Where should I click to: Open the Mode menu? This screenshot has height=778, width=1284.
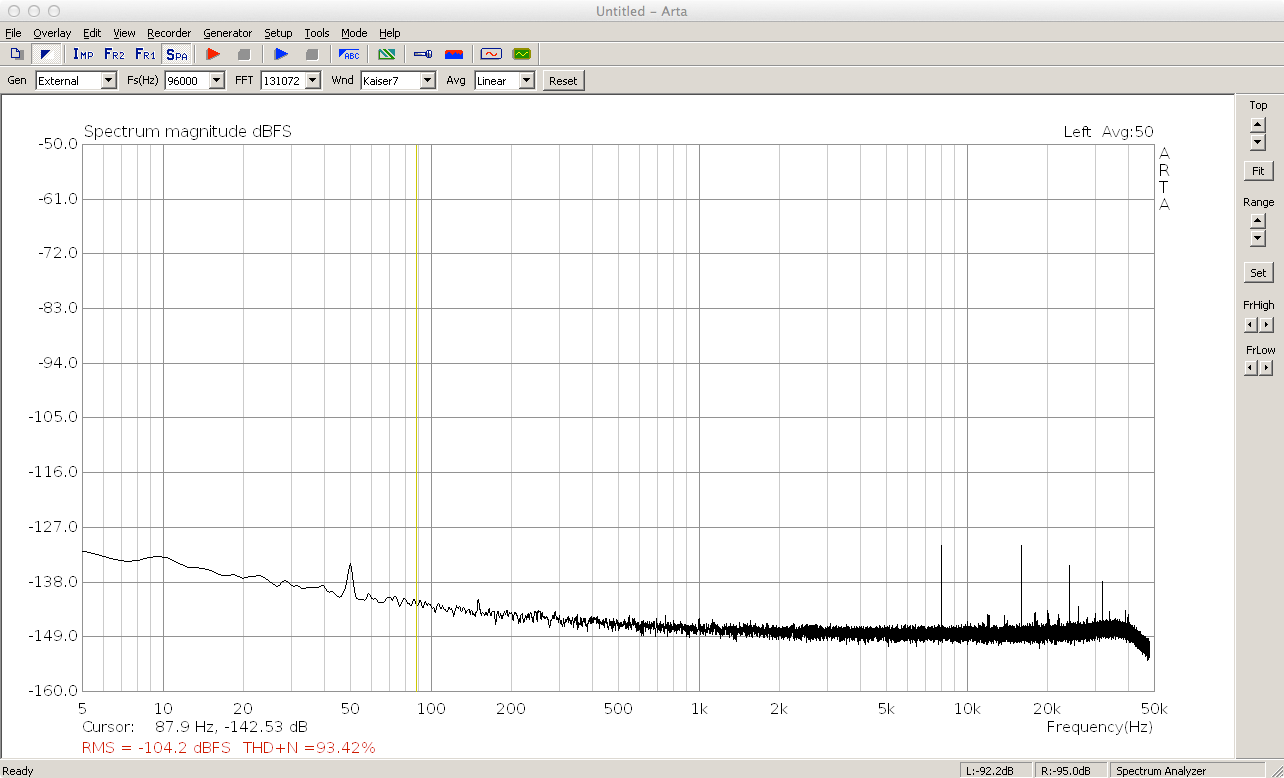tap(354, 33)
